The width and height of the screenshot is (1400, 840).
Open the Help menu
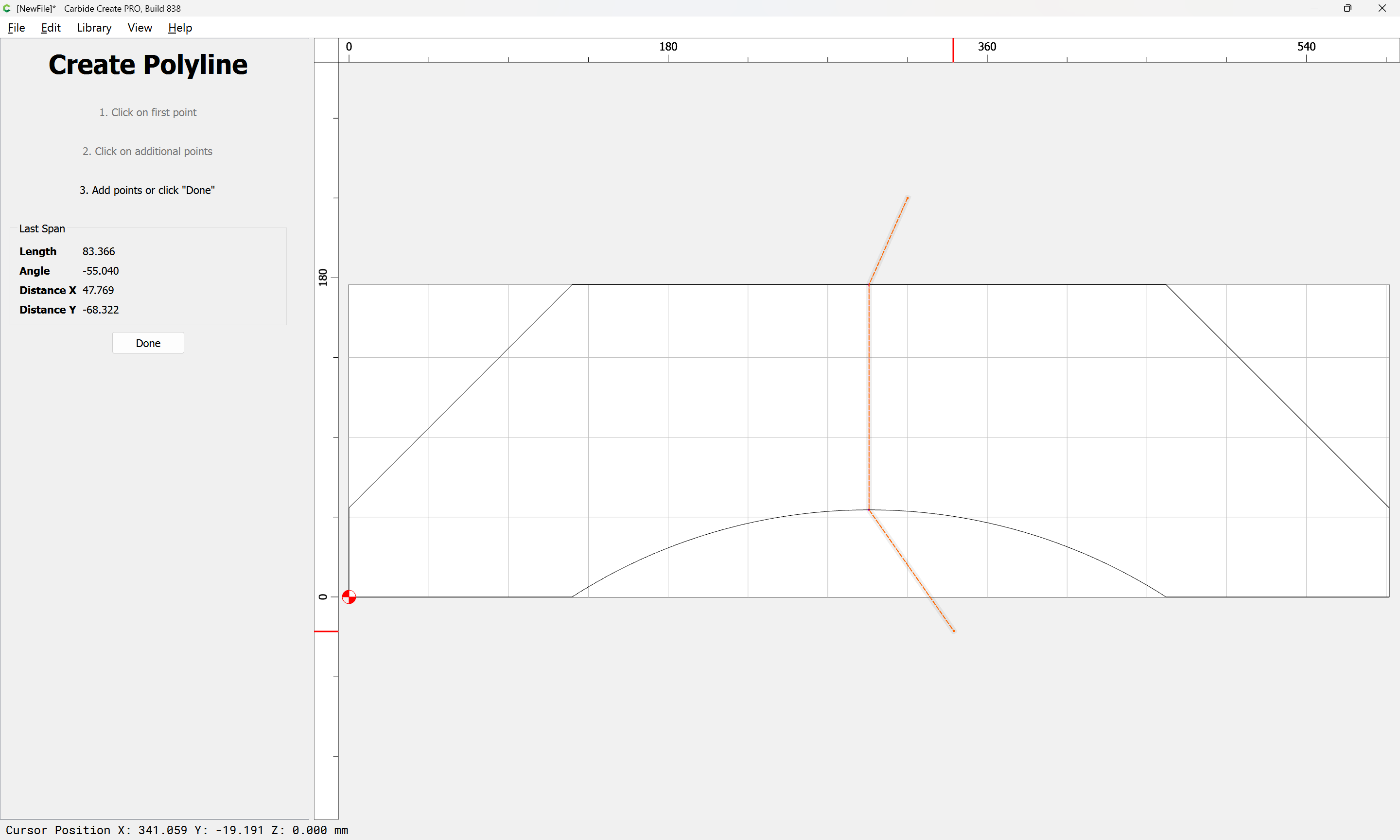click(180, 28)
